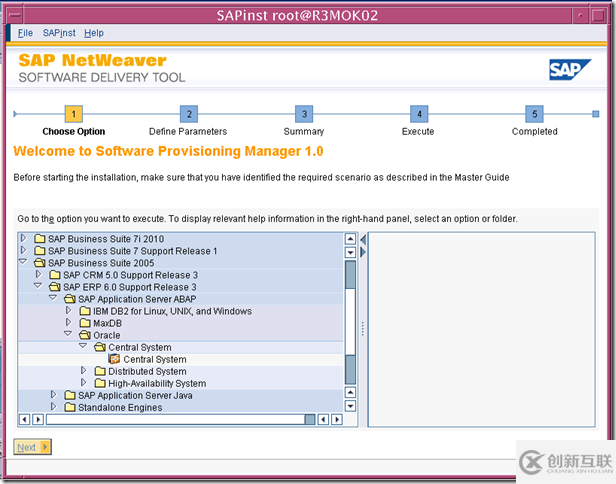The image size is (616, 484).
Task: Select the MaxDB folder icon
Action: 85,323
